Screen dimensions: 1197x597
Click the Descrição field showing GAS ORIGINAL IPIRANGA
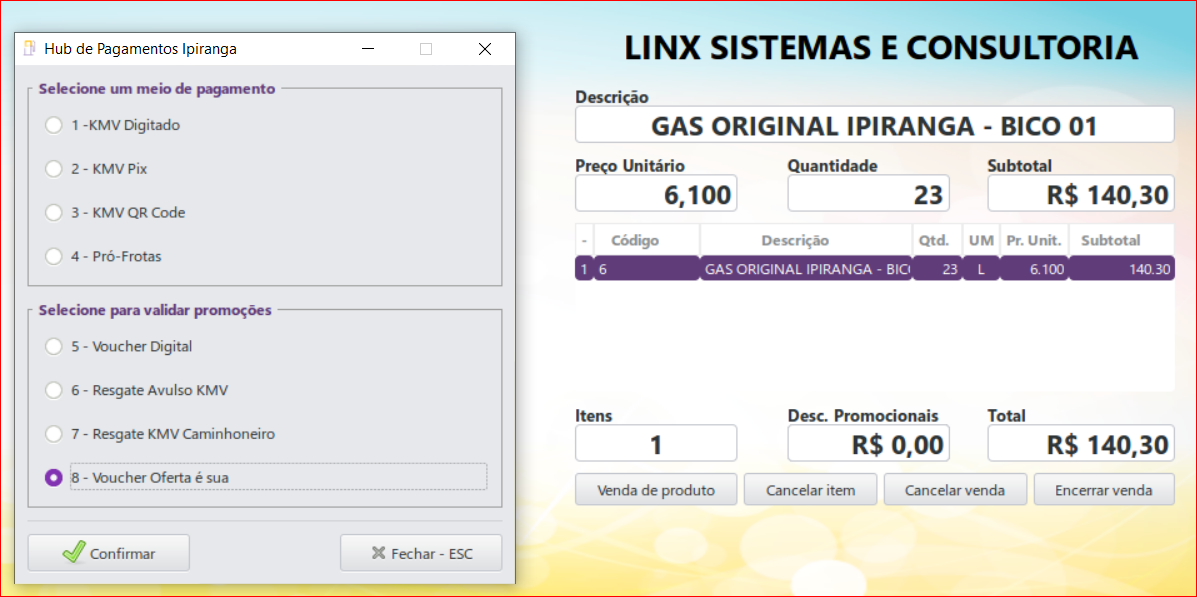click(874, 124)
